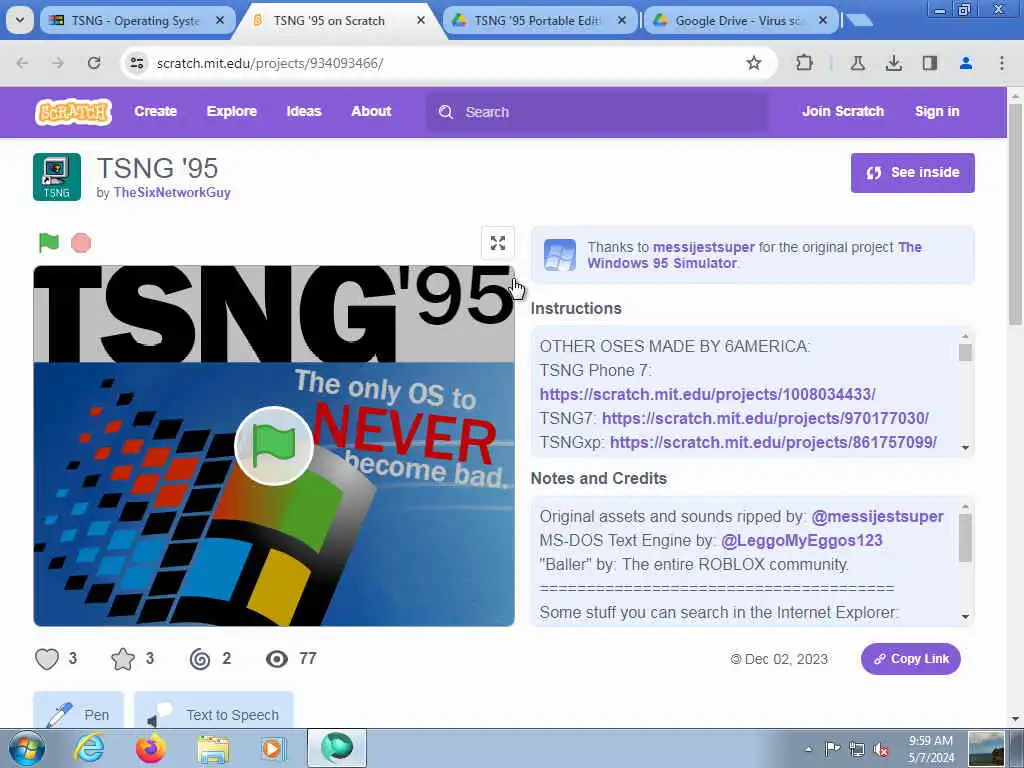The image size is (1024, 768).
Task: Open Windows Explorer from taskbar
Action: [214, 748]
